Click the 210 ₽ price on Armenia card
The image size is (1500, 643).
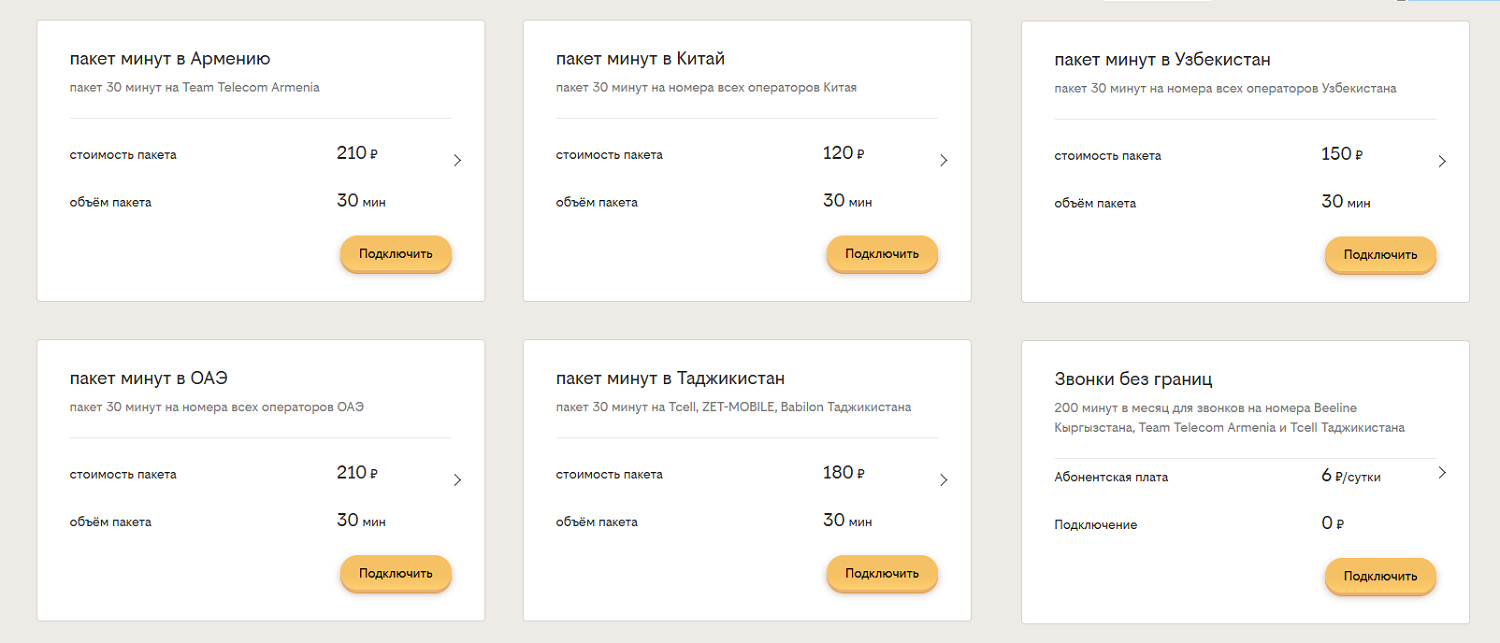coord(357,154)
